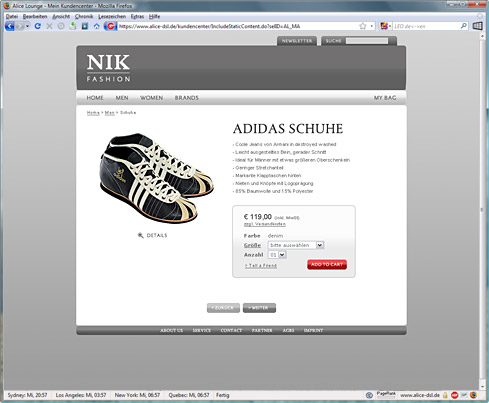Bookmark the page with the star icon
489x403 pixels.
pos(363,26)
